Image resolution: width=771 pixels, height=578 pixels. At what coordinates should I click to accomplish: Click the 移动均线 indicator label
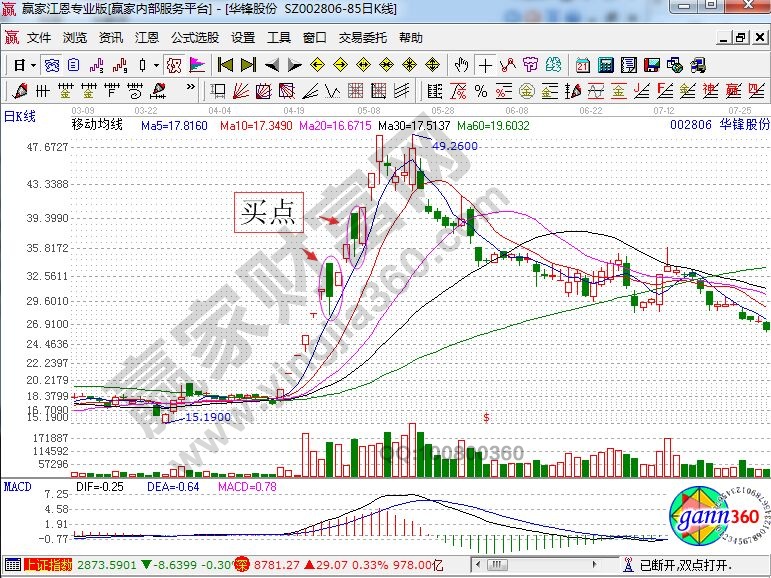tap(97, 125)
